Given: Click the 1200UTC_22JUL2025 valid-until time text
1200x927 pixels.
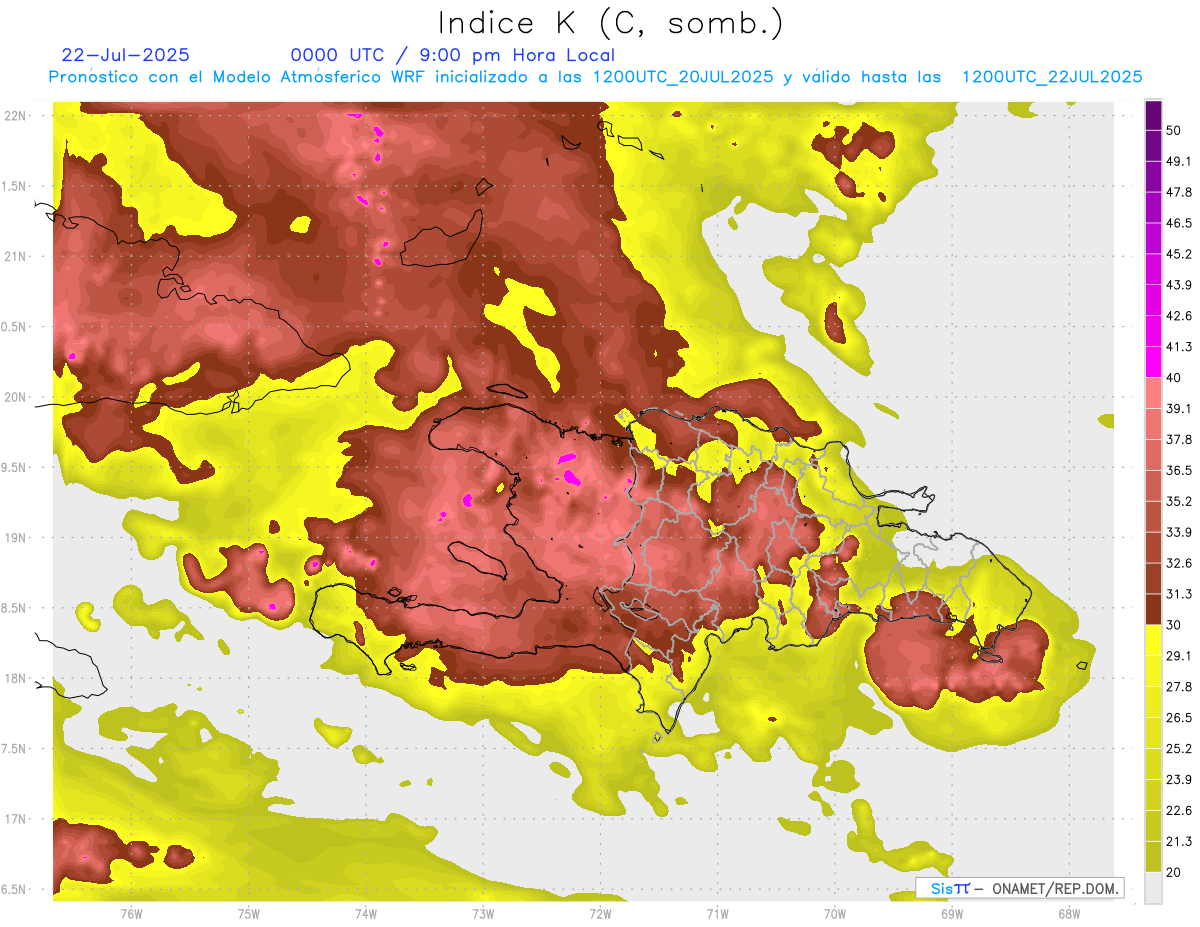Looking at the screenshot, I should [x=1051, y=77].
